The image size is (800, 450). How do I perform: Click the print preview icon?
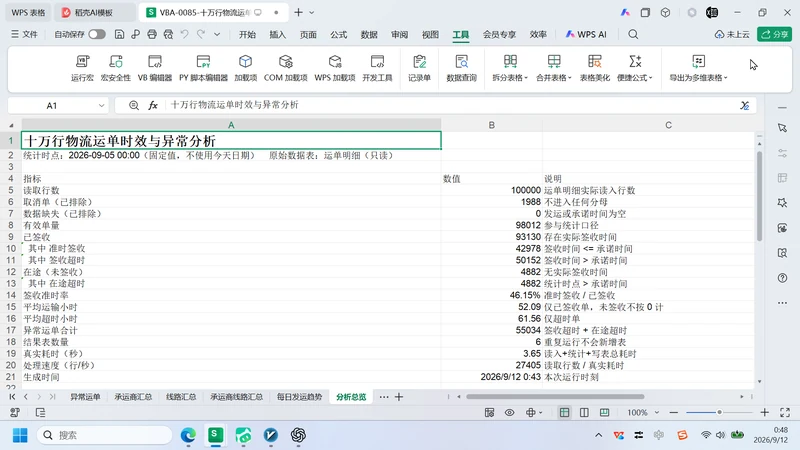coord(168,34)
